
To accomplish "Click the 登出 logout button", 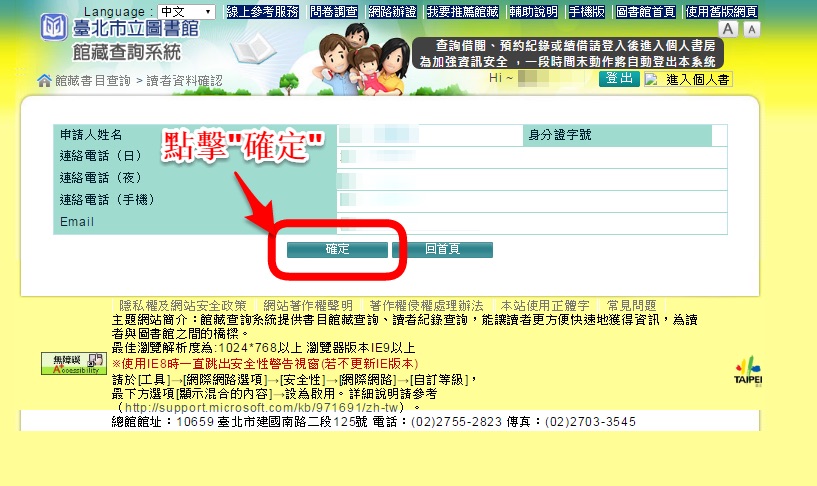I will (619, 79).
